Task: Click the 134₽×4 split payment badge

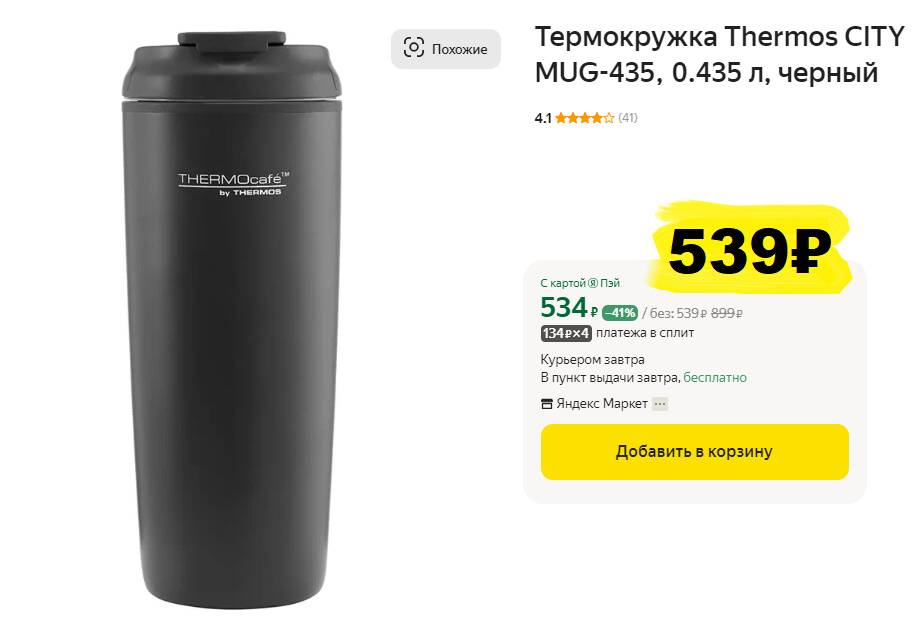Action: coord(566,333)
